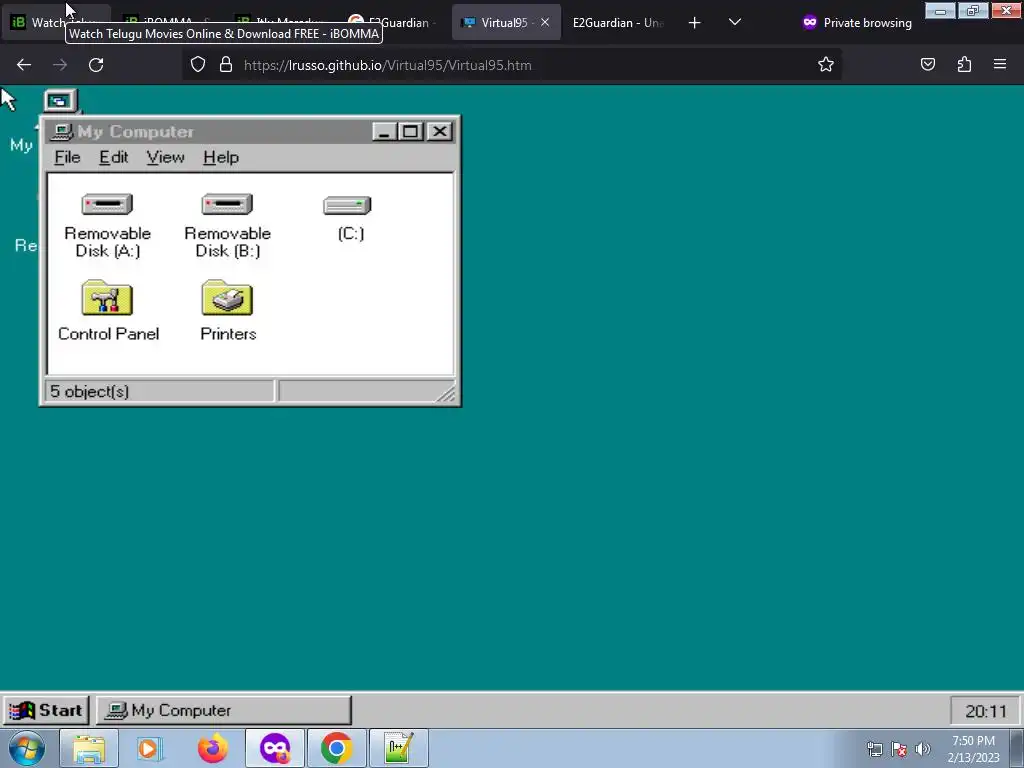Open the Firefox application menu
The image size is (1024, 768).
pos(1000,64)
